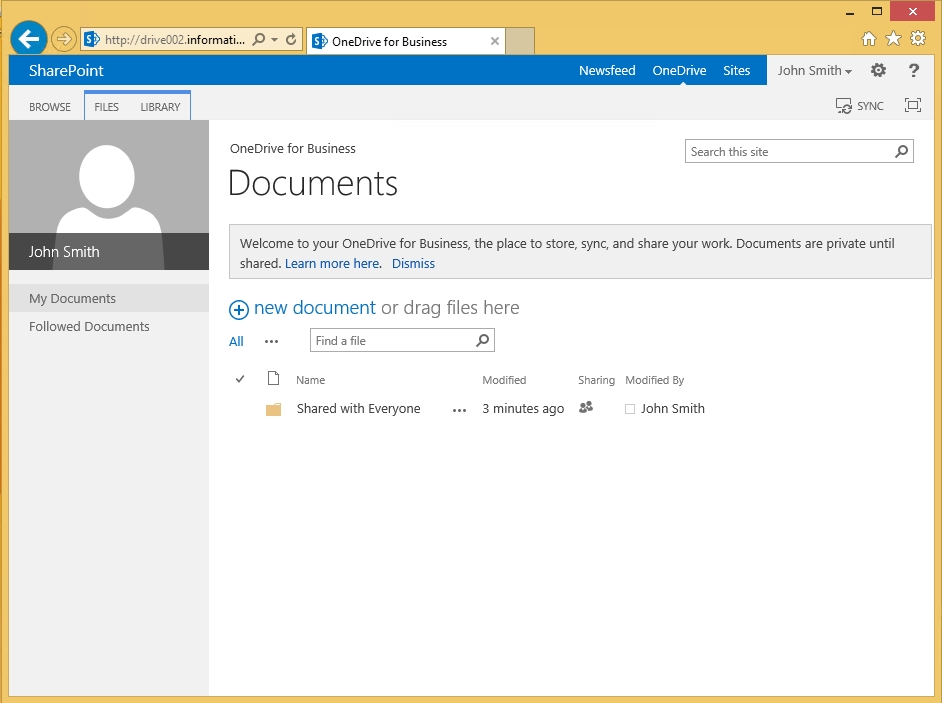Switch to the BROWSE ribbon tab
The image size is (942, 703).
(50, 107)
